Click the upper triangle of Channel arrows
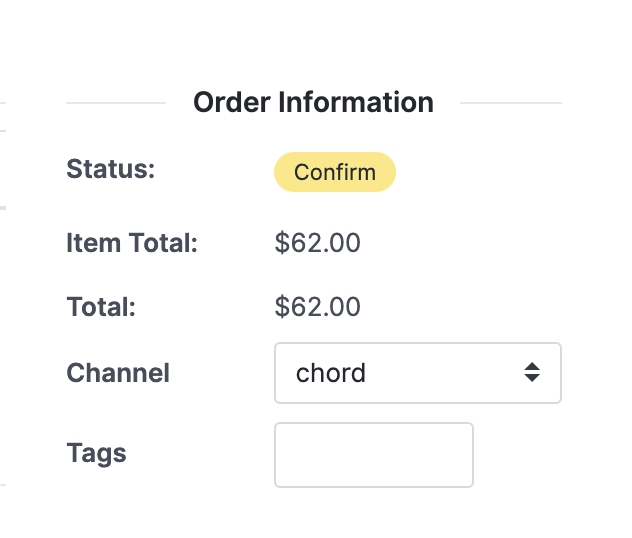Screen dimensions: 632x538 tap(532, 367)
